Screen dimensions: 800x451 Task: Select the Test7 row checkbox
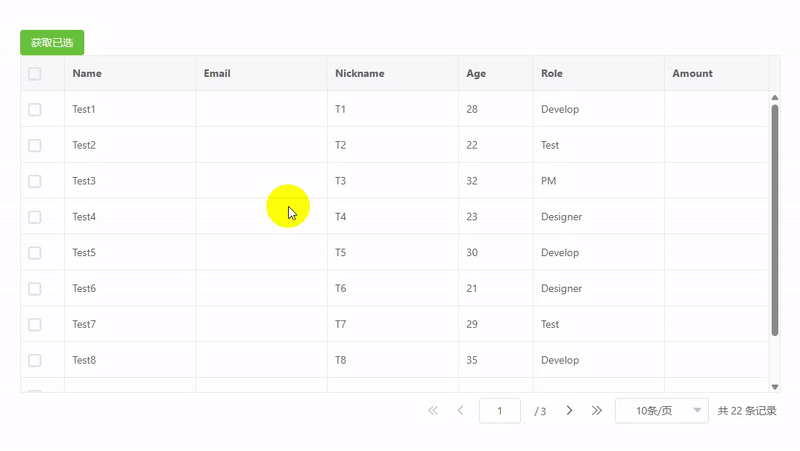[x=35, y=325]
